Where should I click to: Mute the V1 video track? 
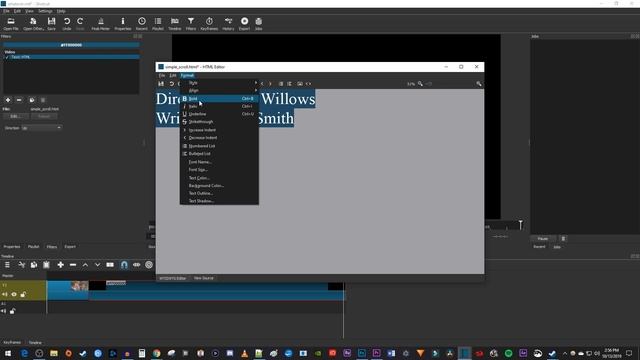pos(4,294)
